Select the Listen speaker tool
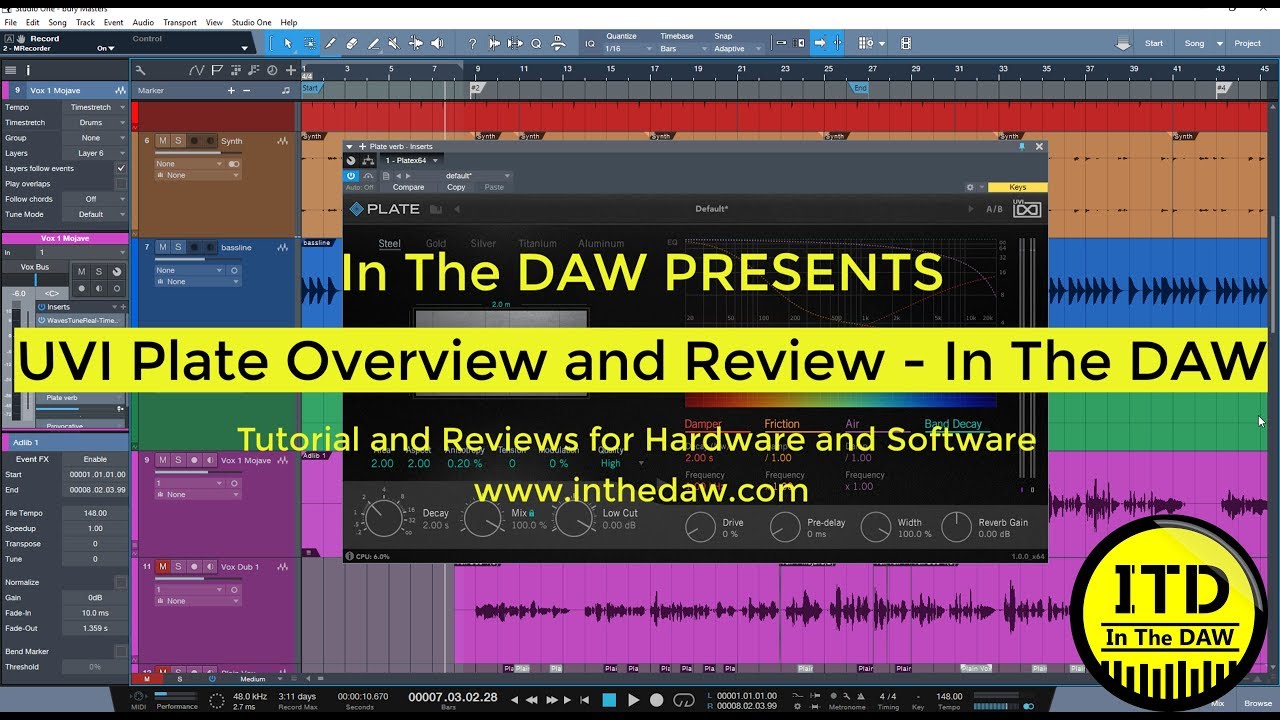The width and height of the screenshot is (1280, 720). [437, 43]
